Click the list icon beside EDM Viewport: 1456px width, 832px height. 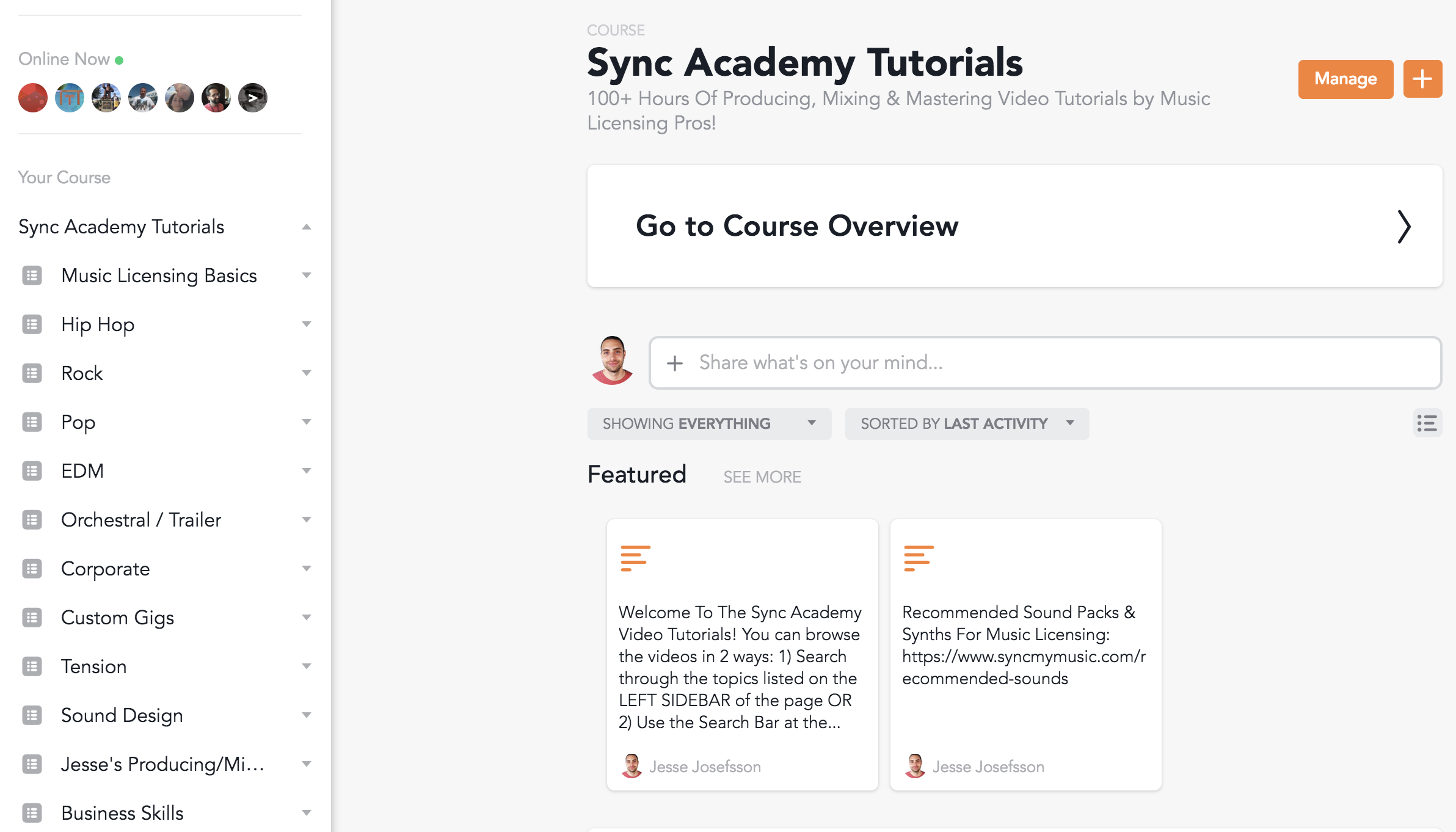[x=32, y=471]
